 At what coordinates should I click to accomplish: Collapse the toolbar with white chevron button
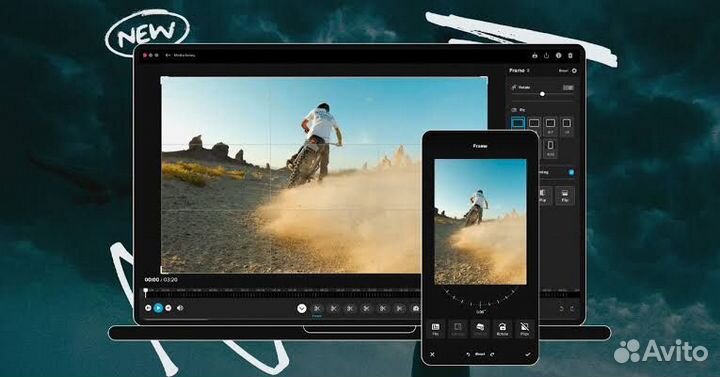click(302, 309)
